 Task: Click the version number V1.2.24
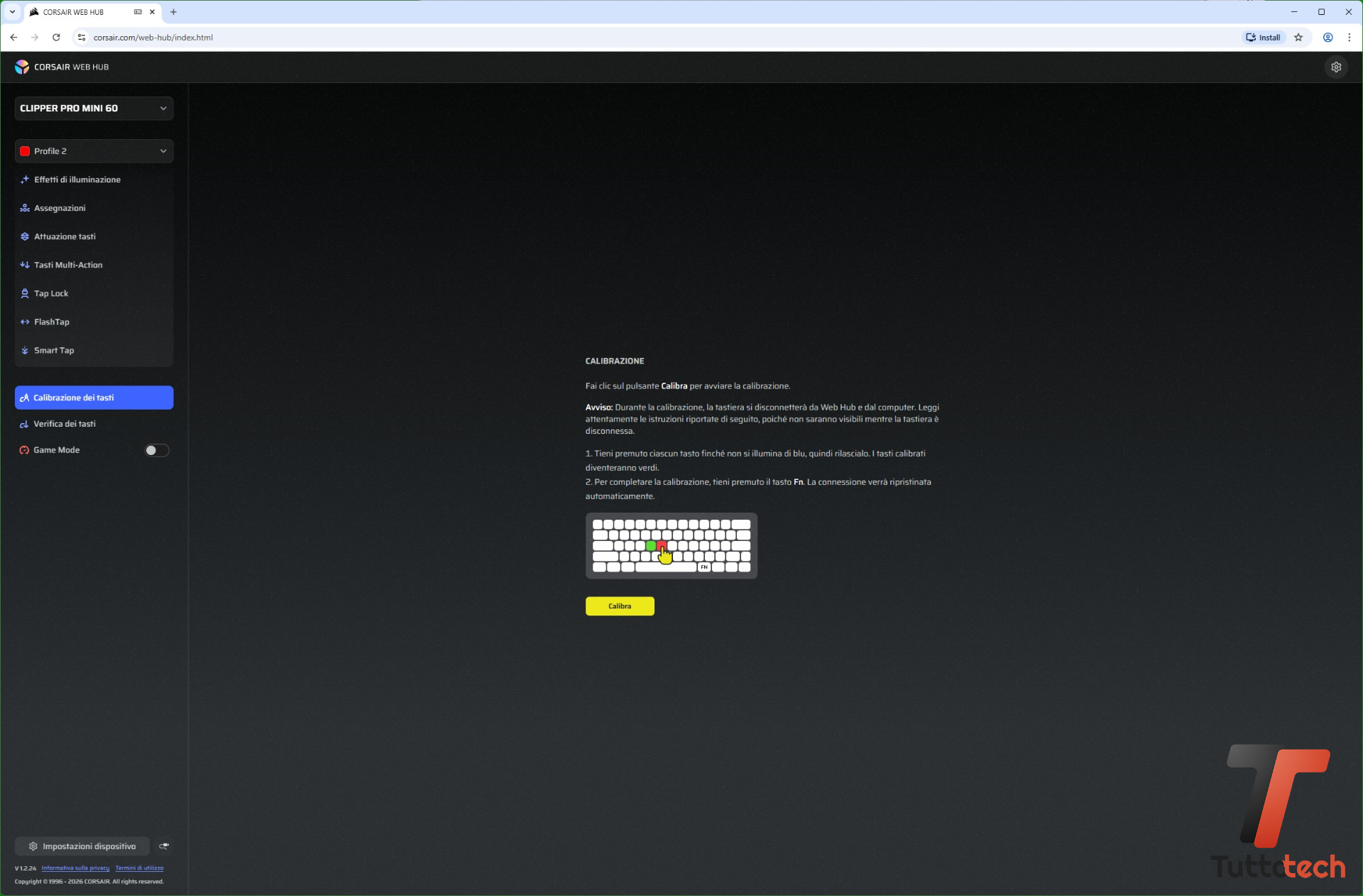26,868
